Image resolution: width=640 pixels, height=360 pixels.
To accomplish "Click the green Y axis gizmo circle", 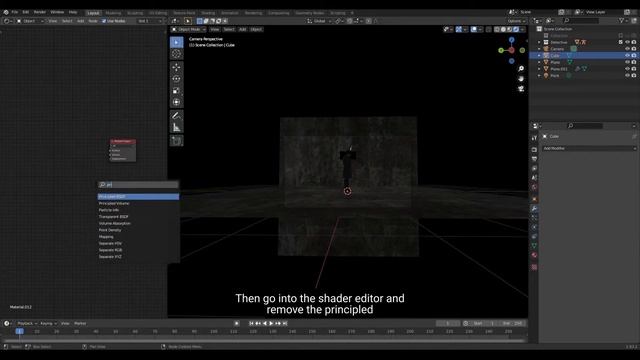I will pos(501,50).
